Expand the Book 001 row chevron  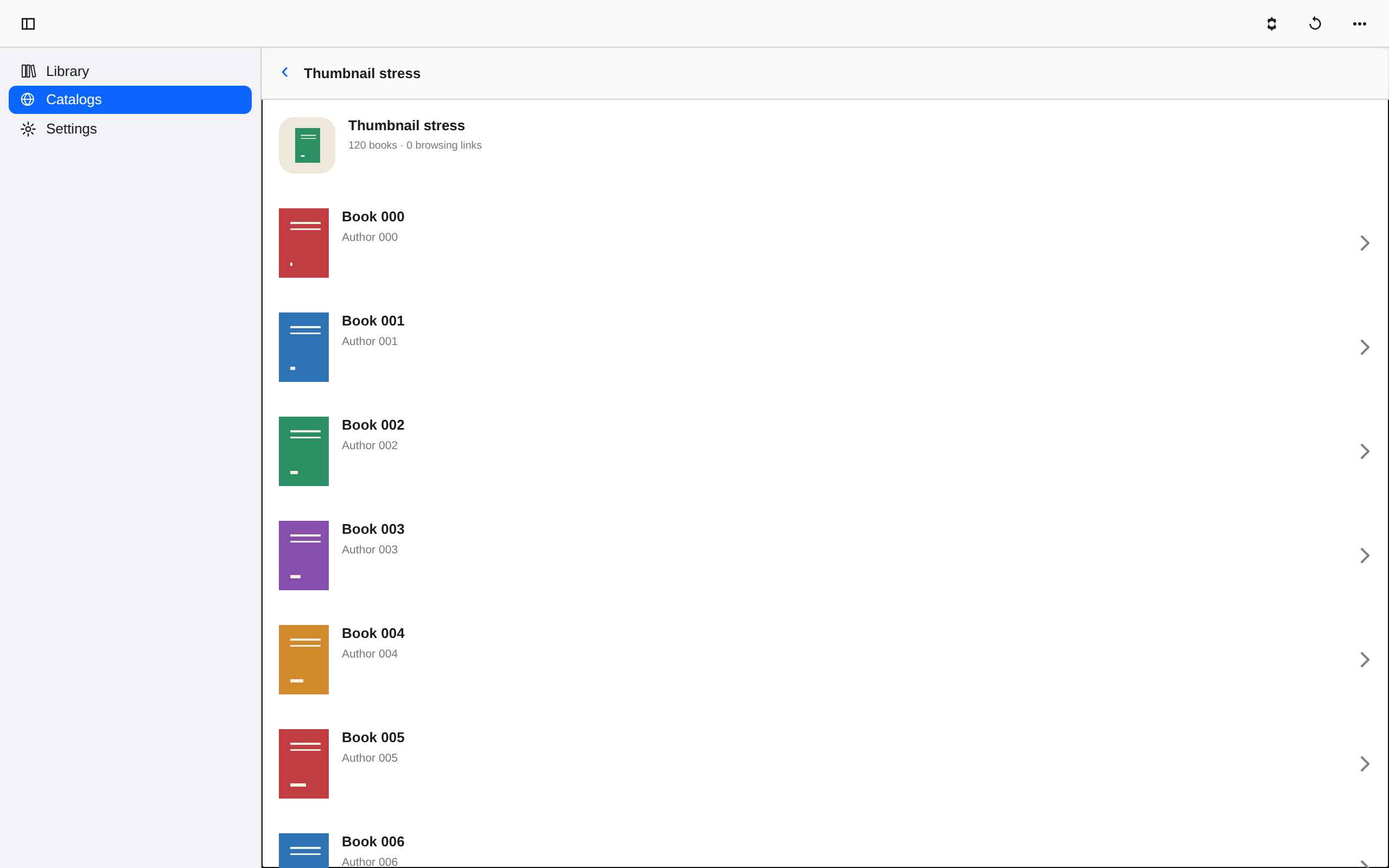1365,347
